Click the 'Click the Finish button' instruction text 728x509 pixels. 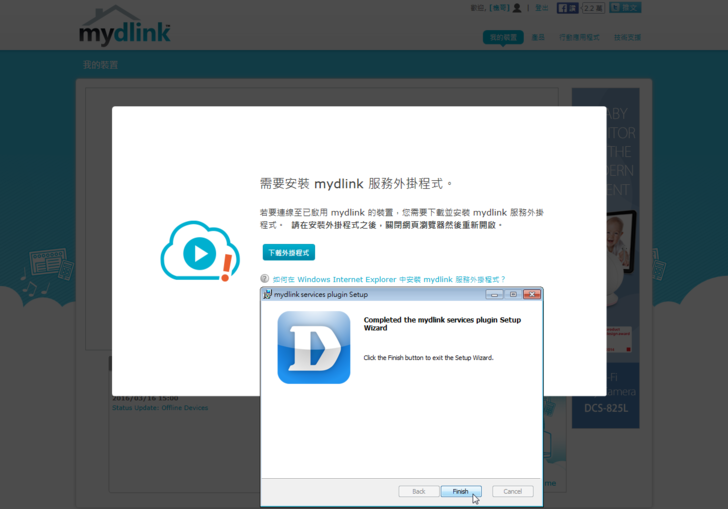[x=429, y=358]
